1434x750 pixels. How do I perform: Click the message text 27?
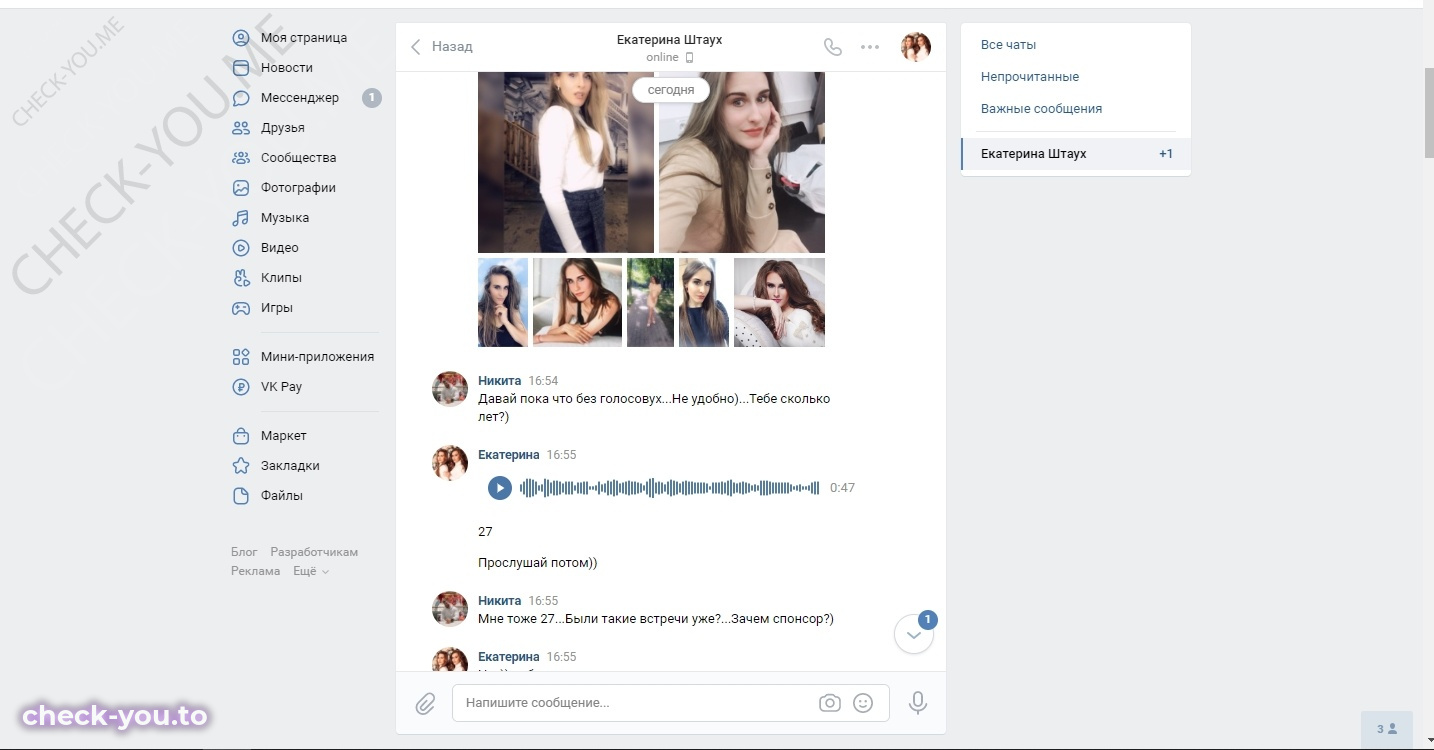click(x=485, y=532)
